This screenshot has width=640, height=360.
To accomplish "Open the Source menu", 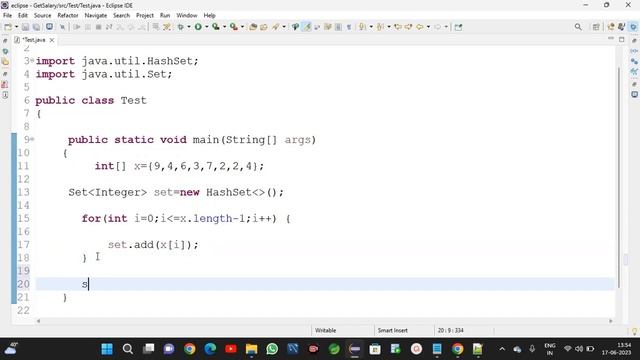I will [x=42, y=15].
